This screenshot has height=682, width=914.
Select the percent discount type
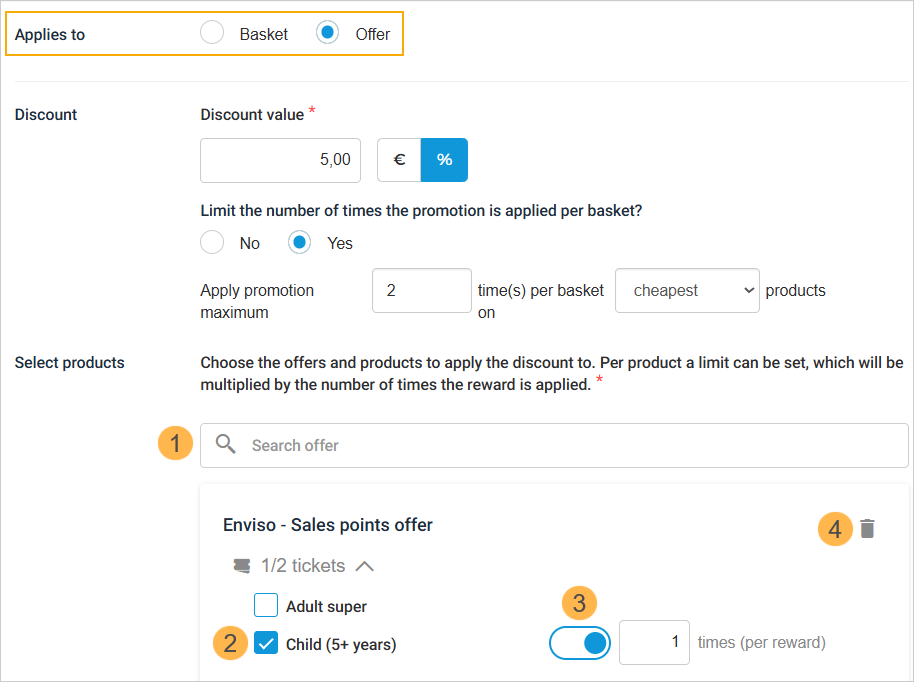tap(444, 160)
